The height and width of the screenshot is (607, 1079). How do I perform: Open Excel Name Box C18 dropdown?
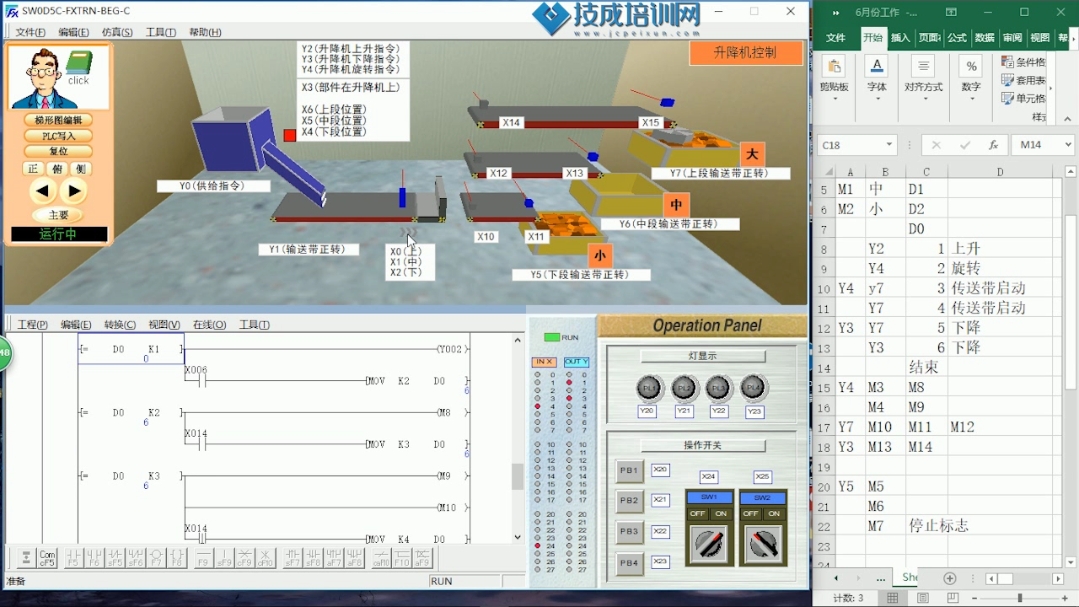coord(889,145)
